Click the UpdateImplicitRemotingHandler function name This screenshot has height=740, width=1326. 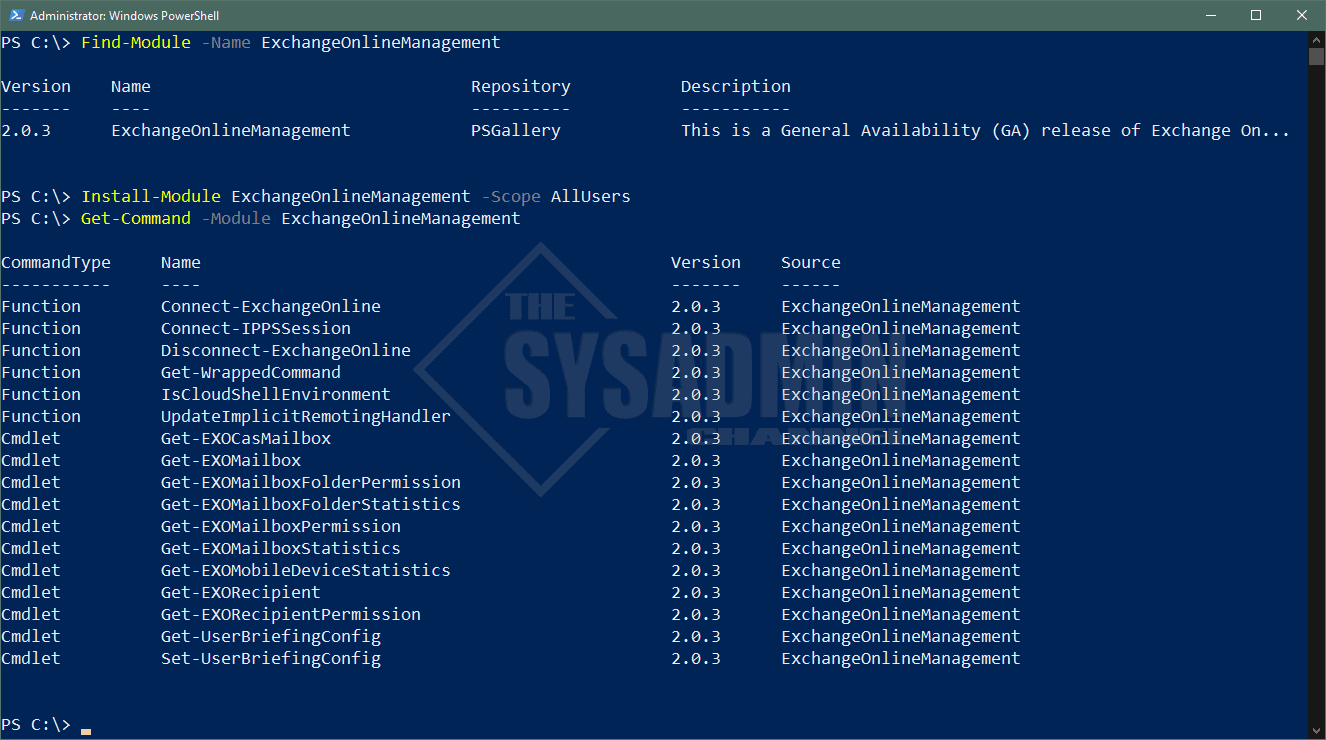pyautogui.click(x=306, y=416)
